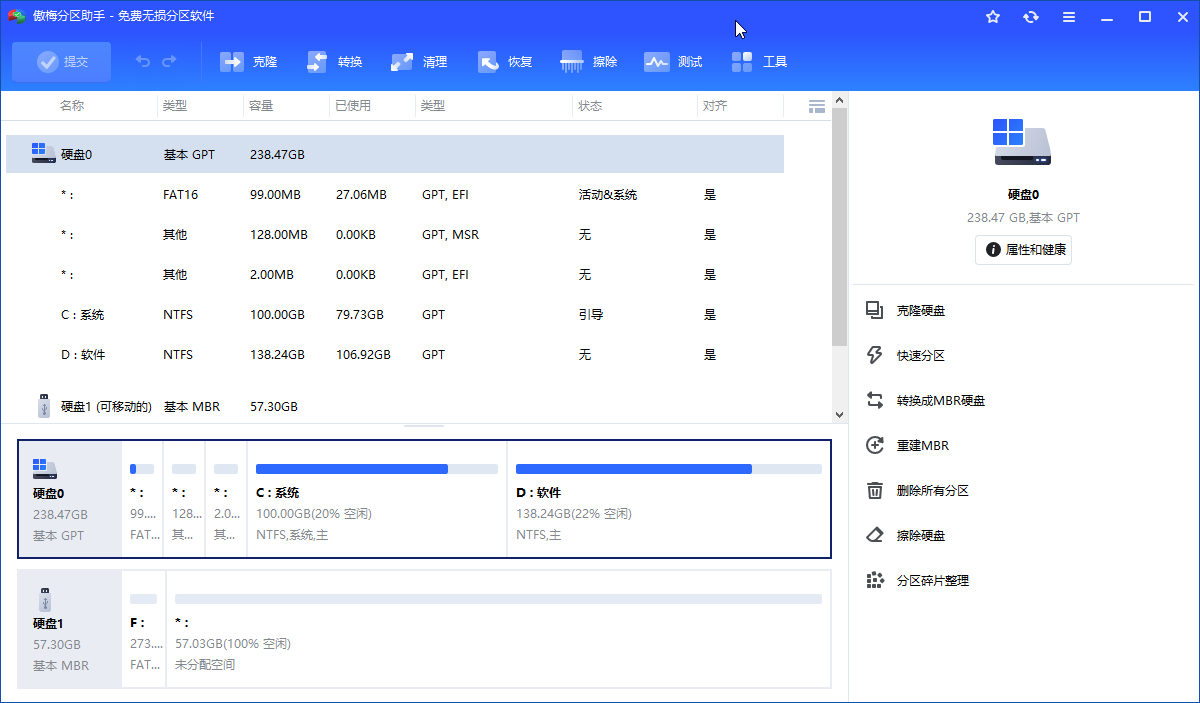Select the 128MB partition block in disk map
1200x703 pixels.
pyautogui.click(x=184, y=499)
